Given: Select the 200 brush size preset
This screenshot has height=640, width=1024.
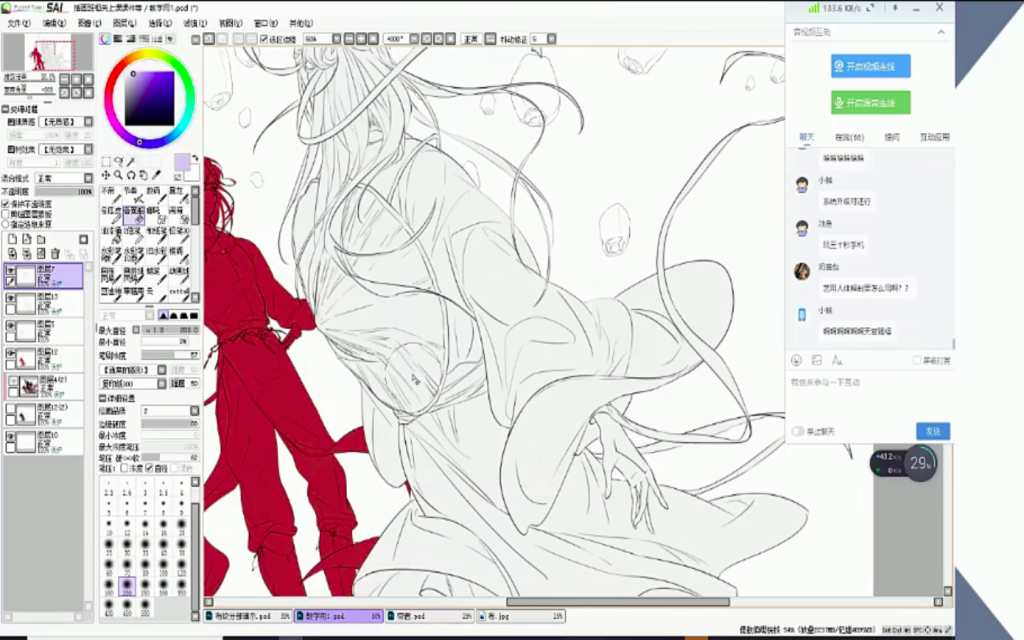Looking at the screenshot, I should click(x=127, y=586).
